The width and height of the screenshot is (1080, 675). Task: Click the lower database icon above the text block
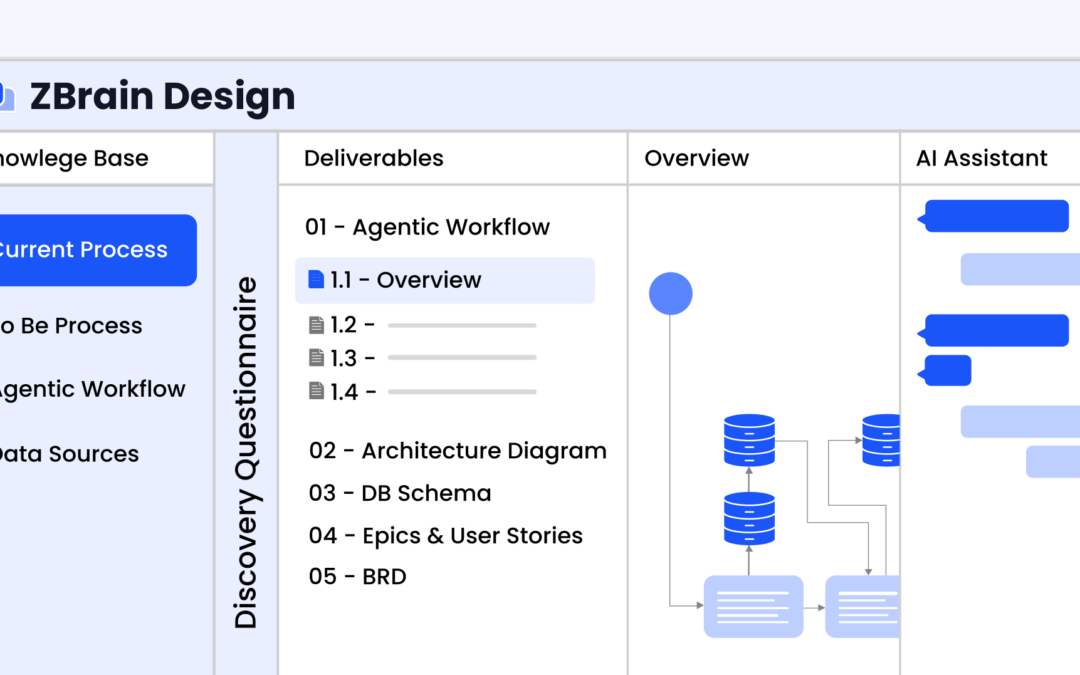point(749,519)
